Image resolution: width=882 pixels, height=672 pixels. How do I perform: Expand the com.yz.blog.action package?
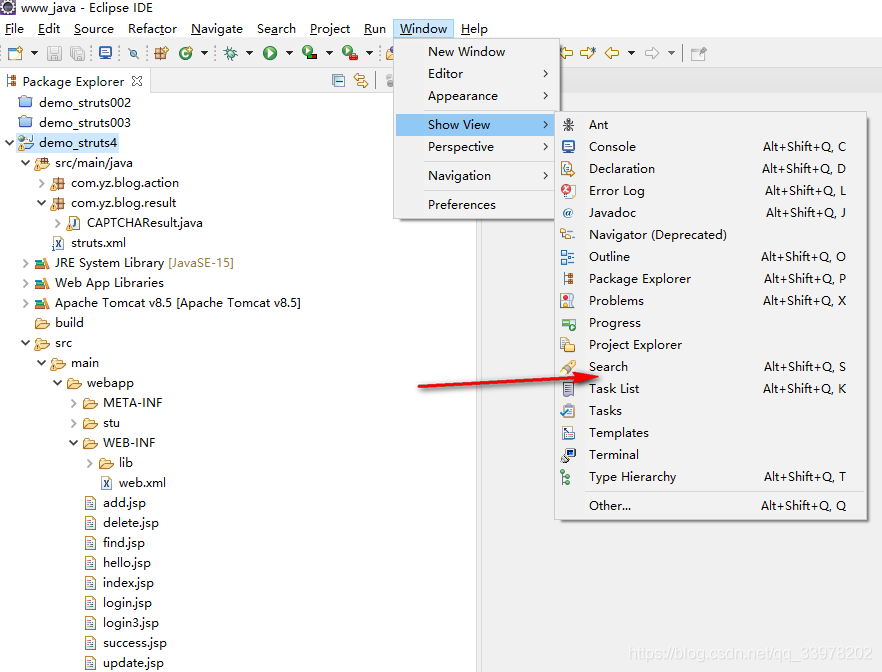pos(42,183)
